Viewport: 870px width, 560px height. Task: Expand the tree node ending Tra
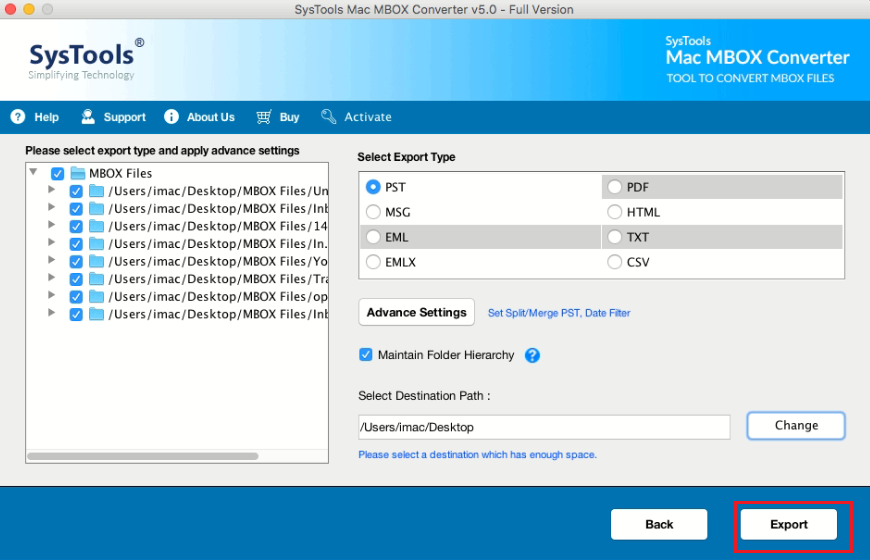pos(52,278)
